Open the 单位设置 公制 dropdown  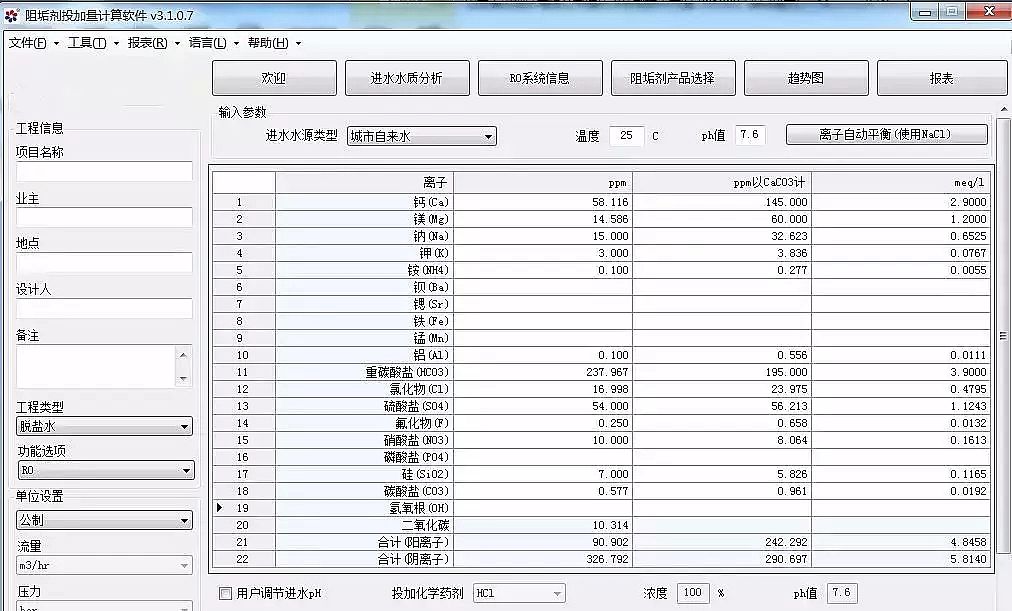[185, 518]
